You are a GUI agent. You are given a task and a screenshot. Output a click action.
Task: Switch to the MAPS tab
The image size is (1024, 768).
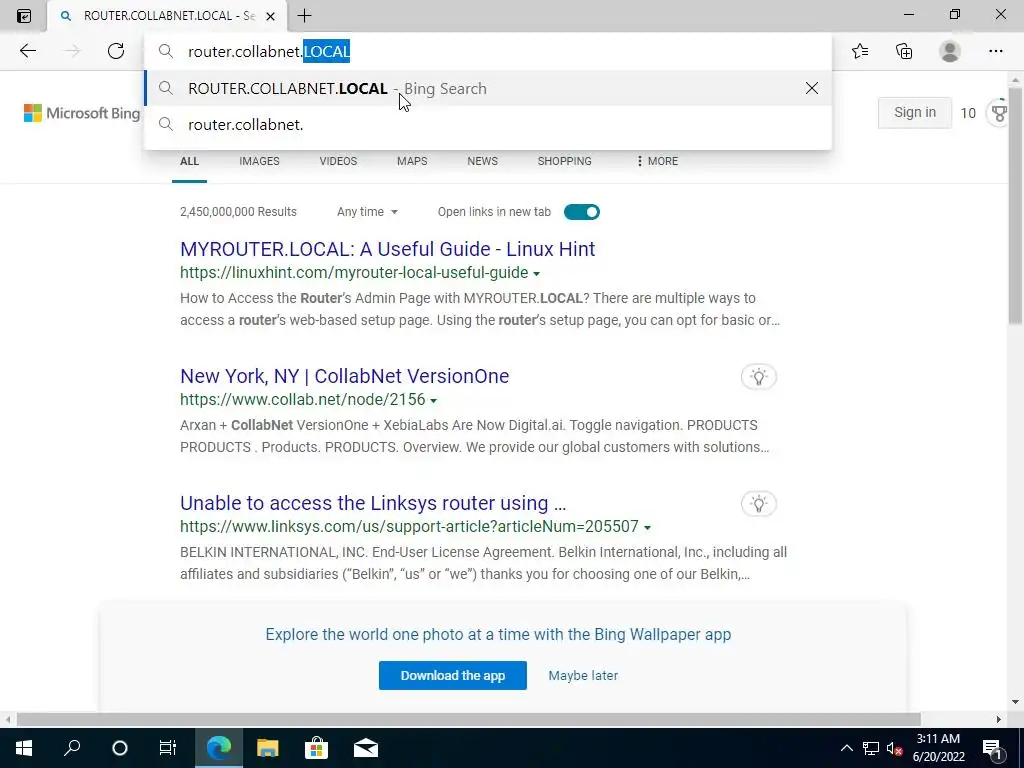412,161
